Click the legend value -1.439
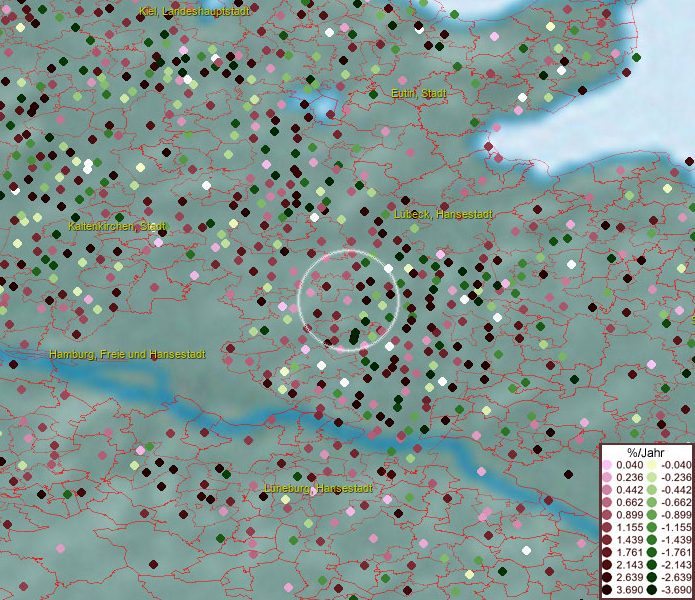 tap(676, 540)
